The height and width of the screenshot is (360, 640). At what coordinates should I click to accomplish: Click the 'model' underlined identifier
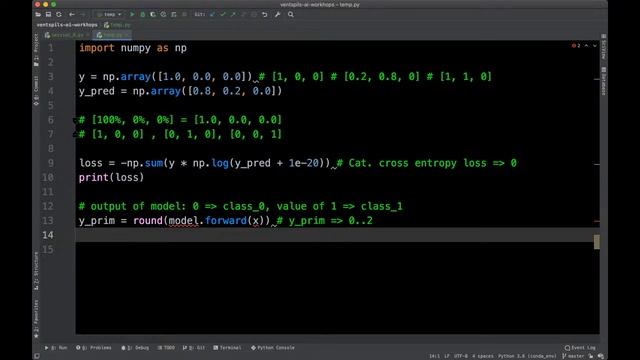[x=184, y=221]
